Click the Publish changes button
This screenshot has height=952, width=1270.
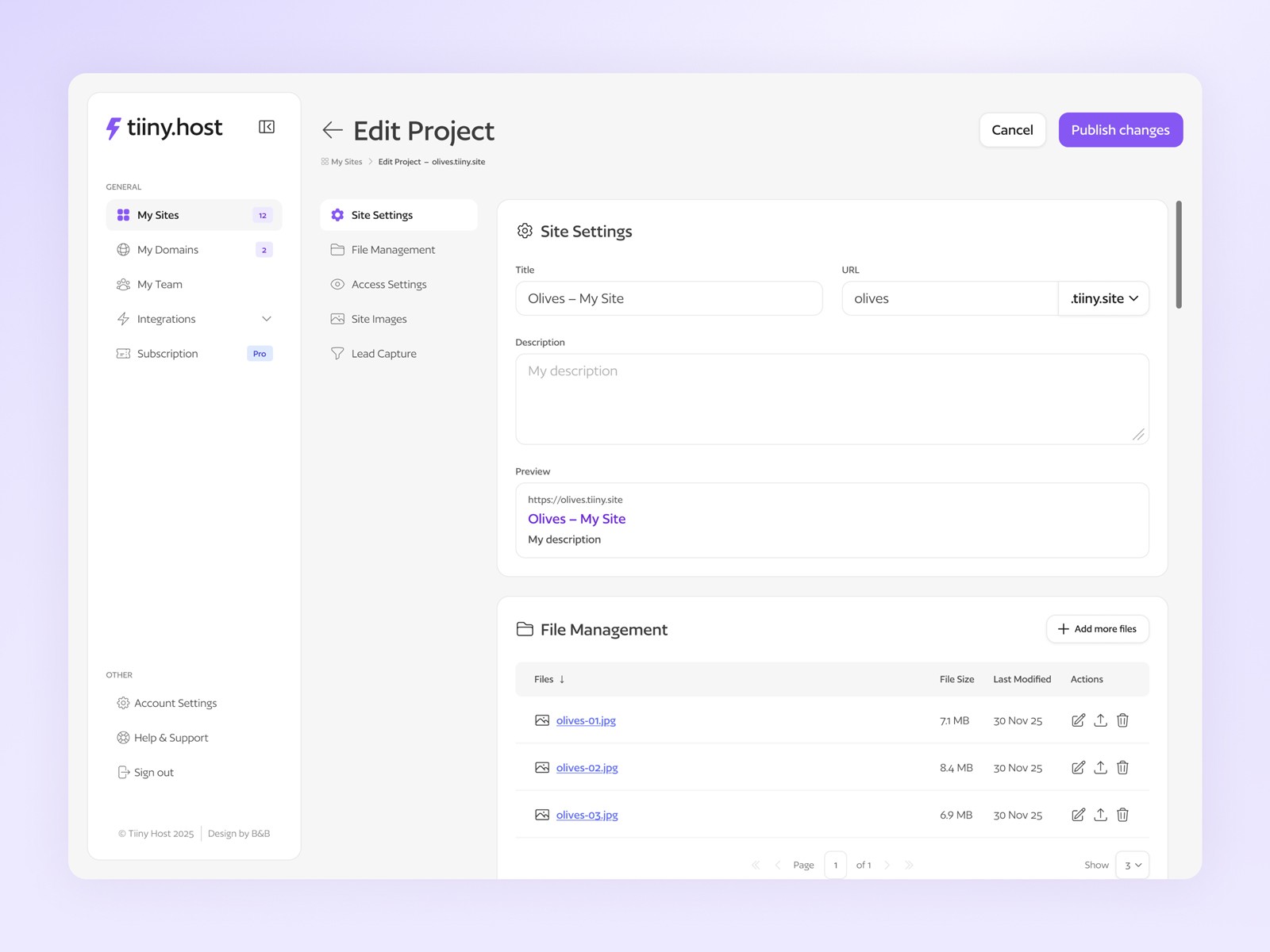tap(1120, 129)
